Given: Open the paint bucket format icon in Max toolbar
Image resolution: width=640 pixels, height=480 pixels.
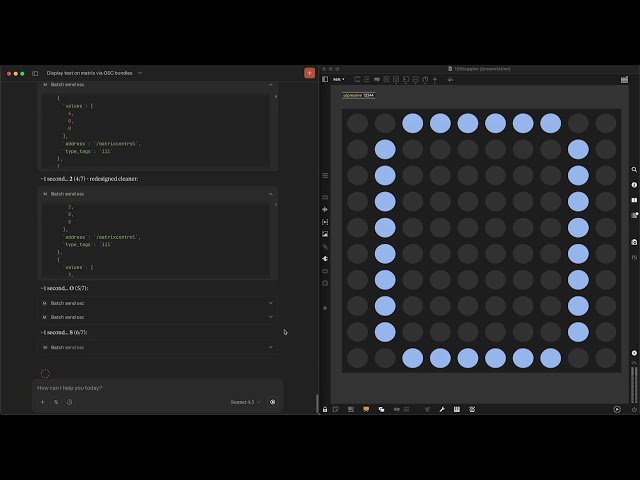Looking at the screenshot, I should pos(450,79).
